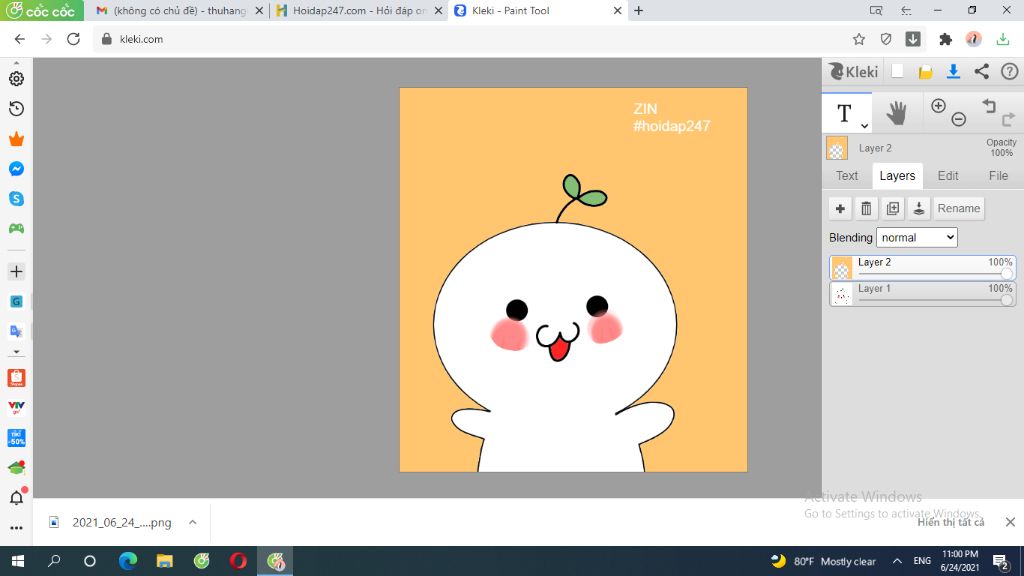Open Microsoft Edge from taskbar
Viewport: 1024px width, 576px height.
pos(128,561)
